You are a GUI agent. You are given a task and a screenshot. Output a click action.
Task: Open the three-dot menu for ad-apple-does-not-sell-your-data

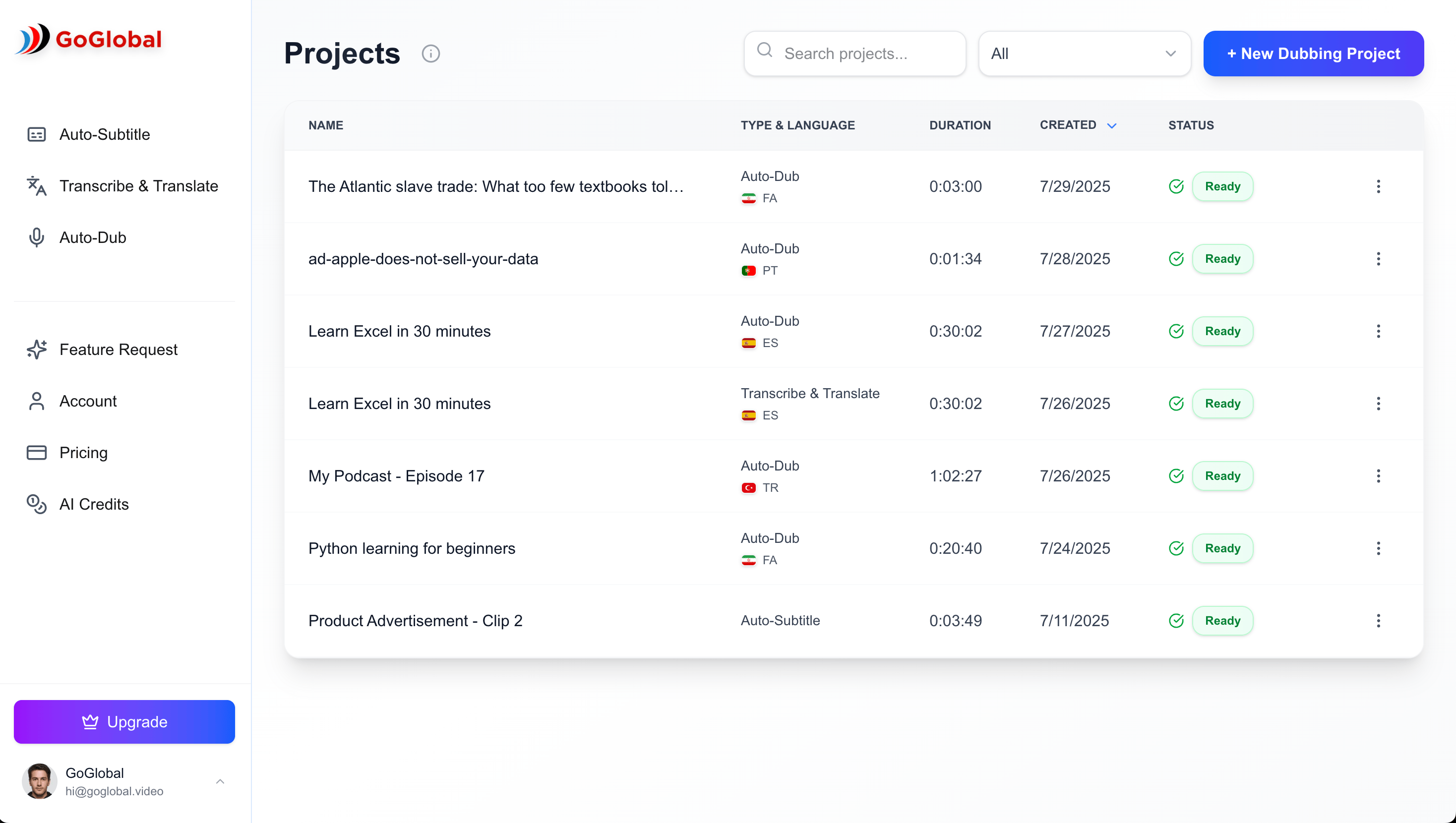pos(1378,259)
